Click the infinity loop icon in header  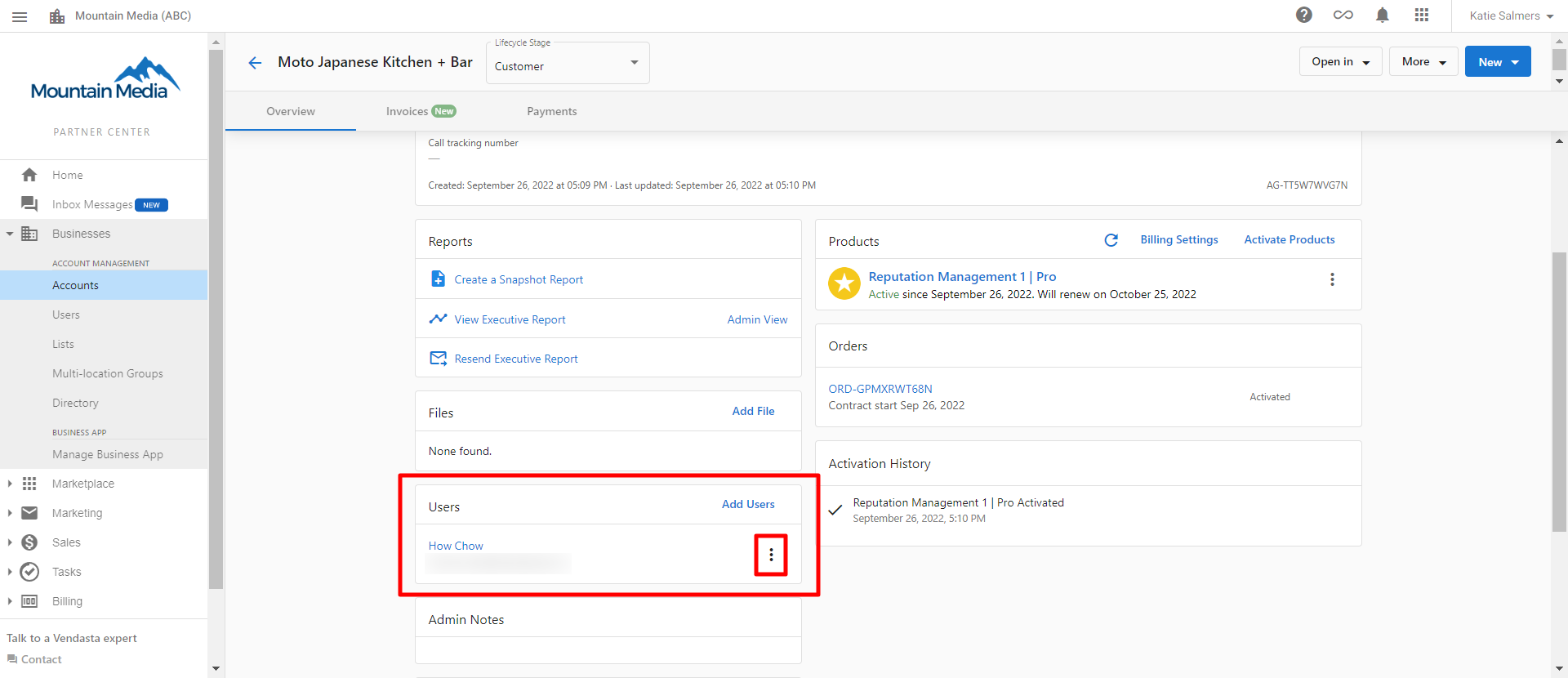[1343, 15]
